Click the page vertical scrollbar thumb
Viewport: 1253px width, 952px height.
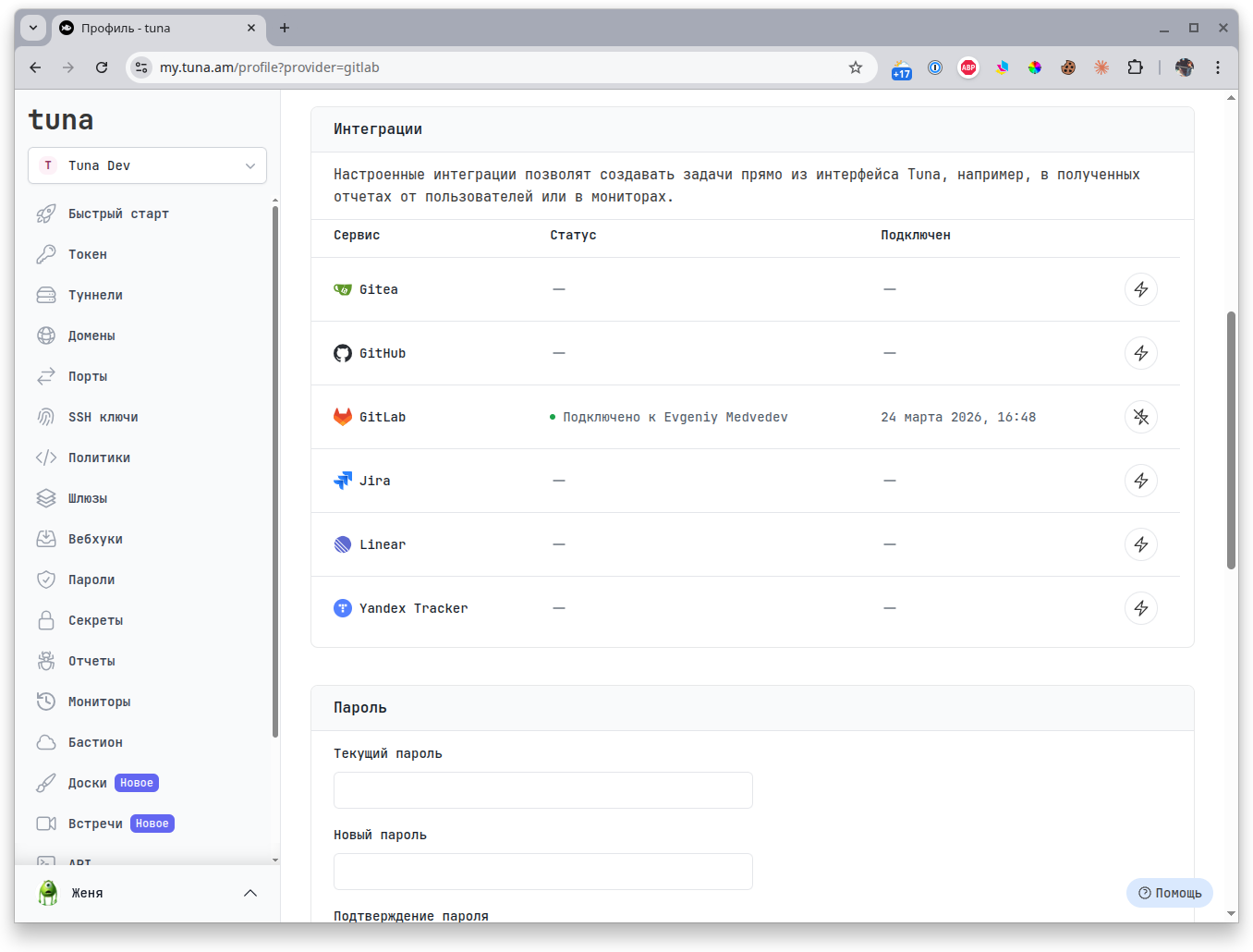[1231, 439]
